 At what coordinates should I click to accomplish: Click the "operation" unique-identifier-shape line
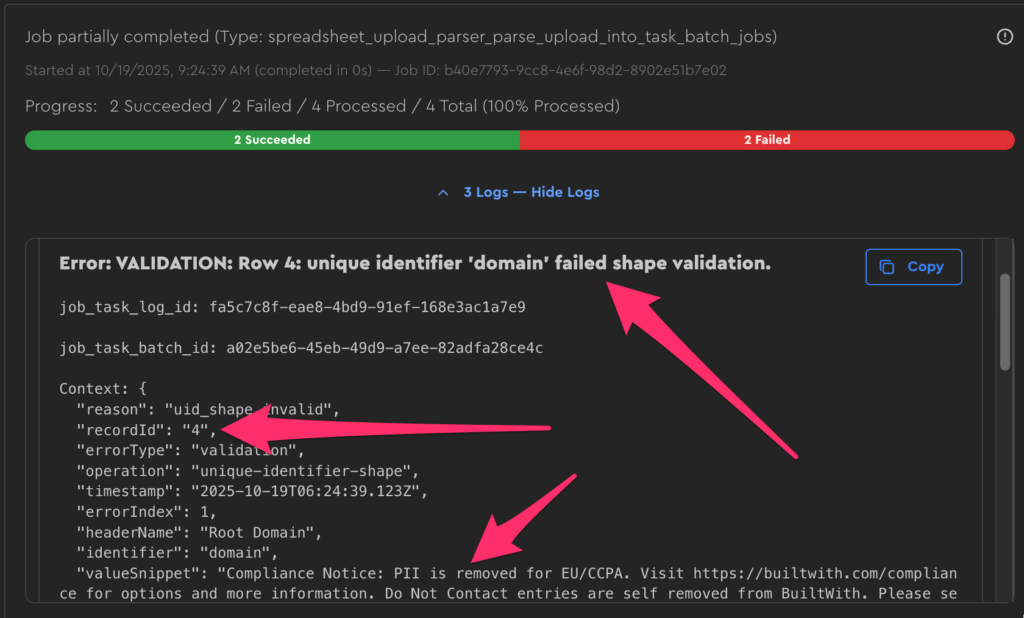tap(247, 470)
